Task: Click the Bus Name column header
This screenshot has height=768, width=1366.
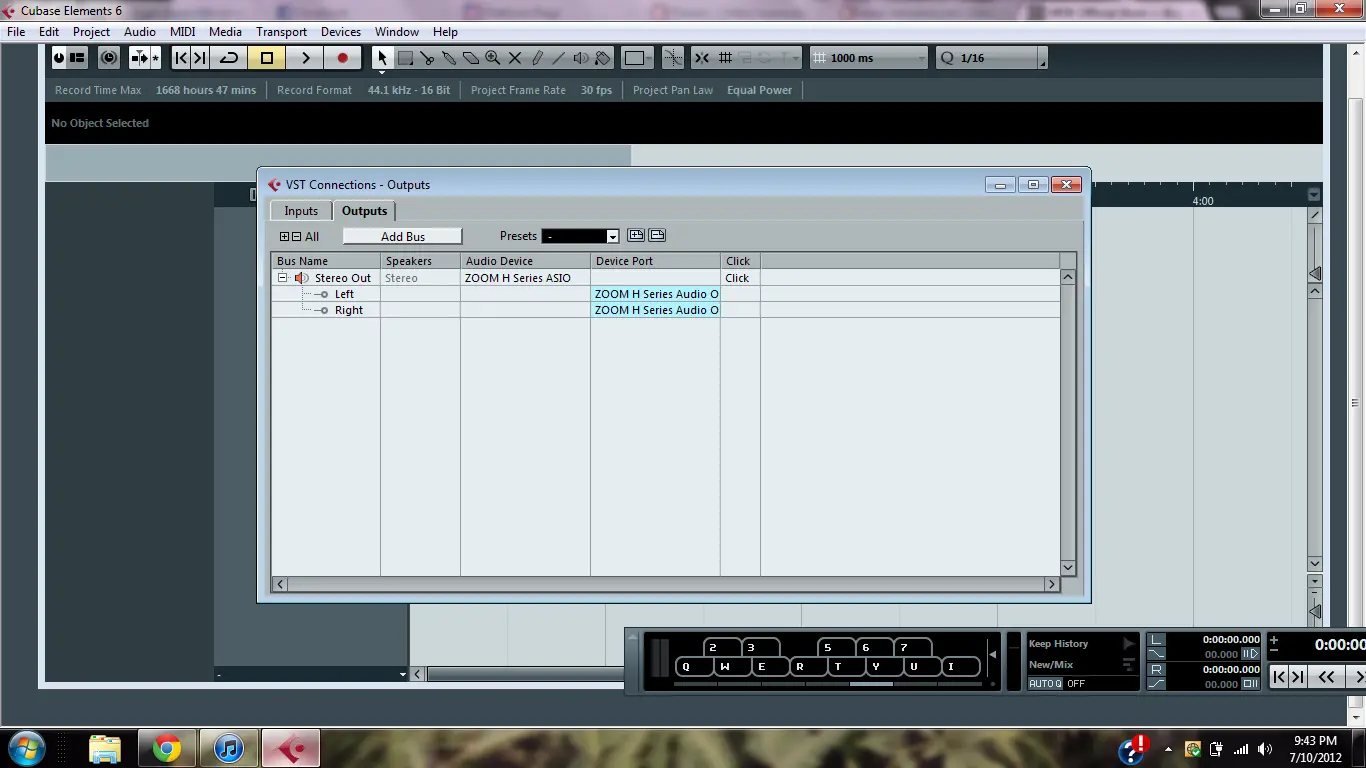Action: coord(326,261)
